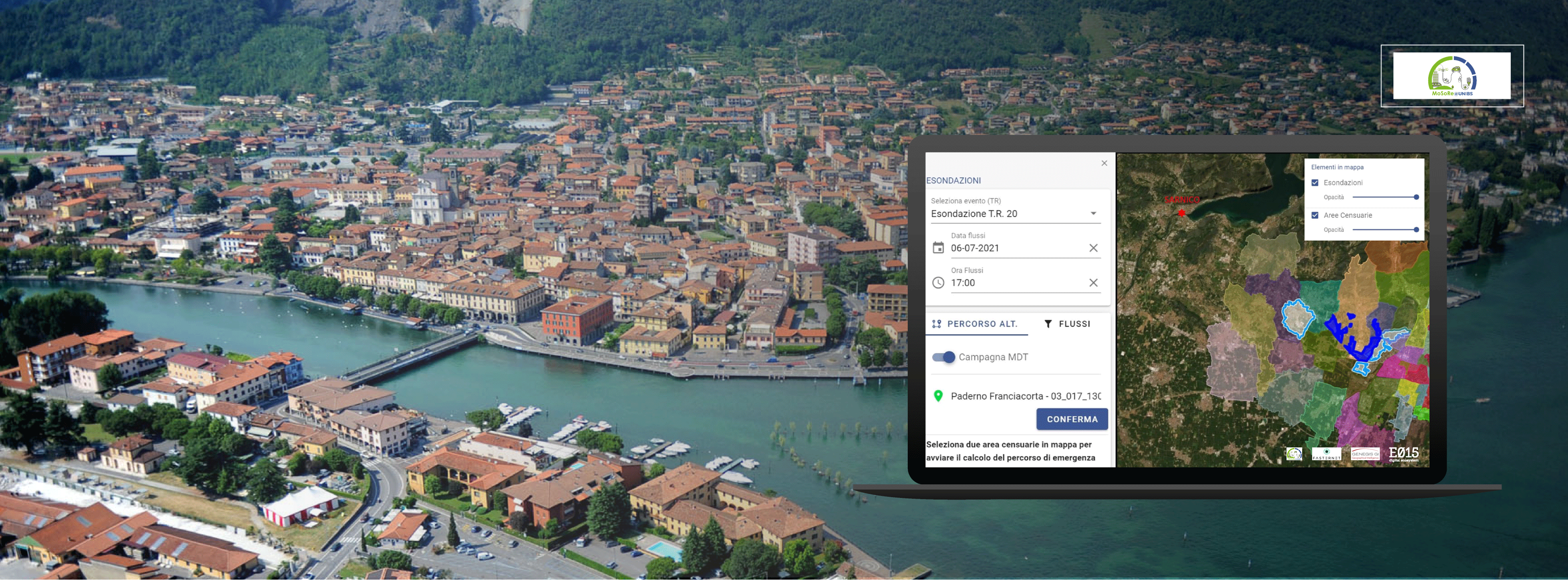Screen dimensions: 1568x580
Task: Uncheck the Esondazioni layer checkbox
Action: pos(1315,183)
